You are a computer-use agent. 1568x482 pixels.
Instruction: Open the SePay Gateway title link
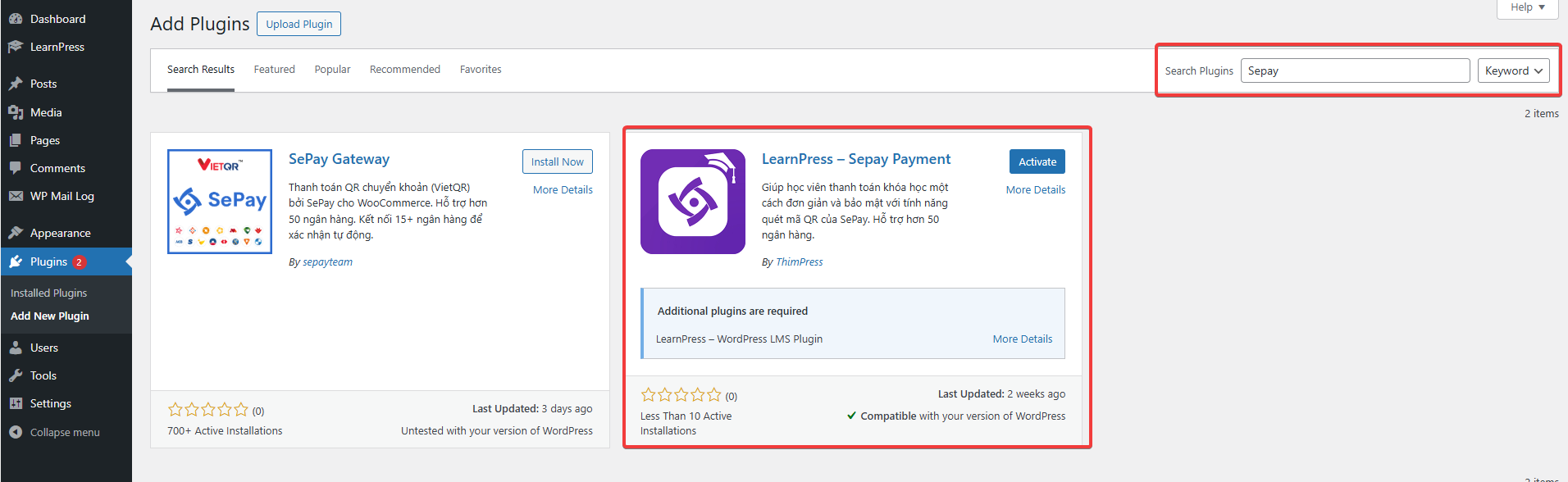(x=339, y=159)
